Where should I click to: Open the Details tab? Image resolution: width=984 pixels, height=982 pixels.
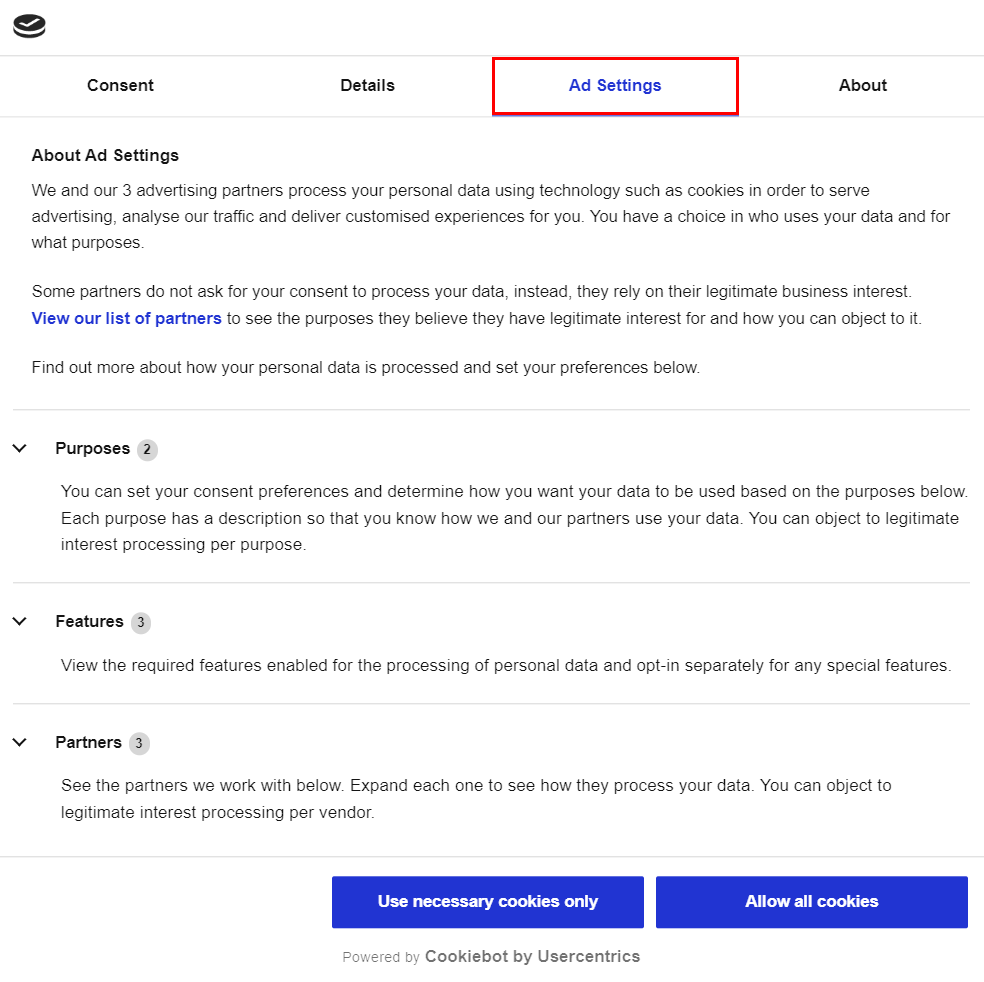tap(367, 86)
